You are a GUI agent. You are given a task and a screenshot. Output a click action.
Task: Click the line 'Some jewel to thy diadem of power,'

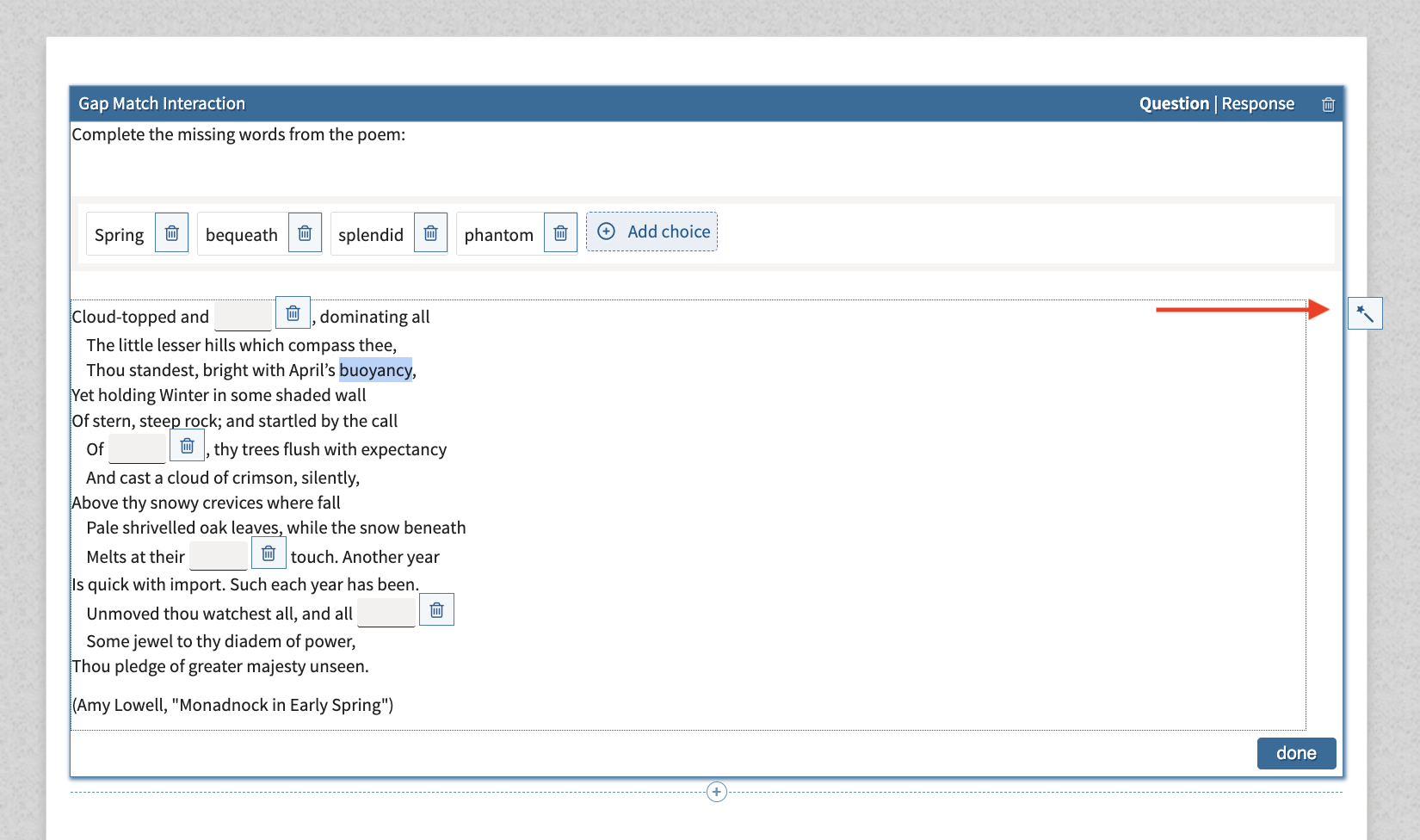[221, 641]
